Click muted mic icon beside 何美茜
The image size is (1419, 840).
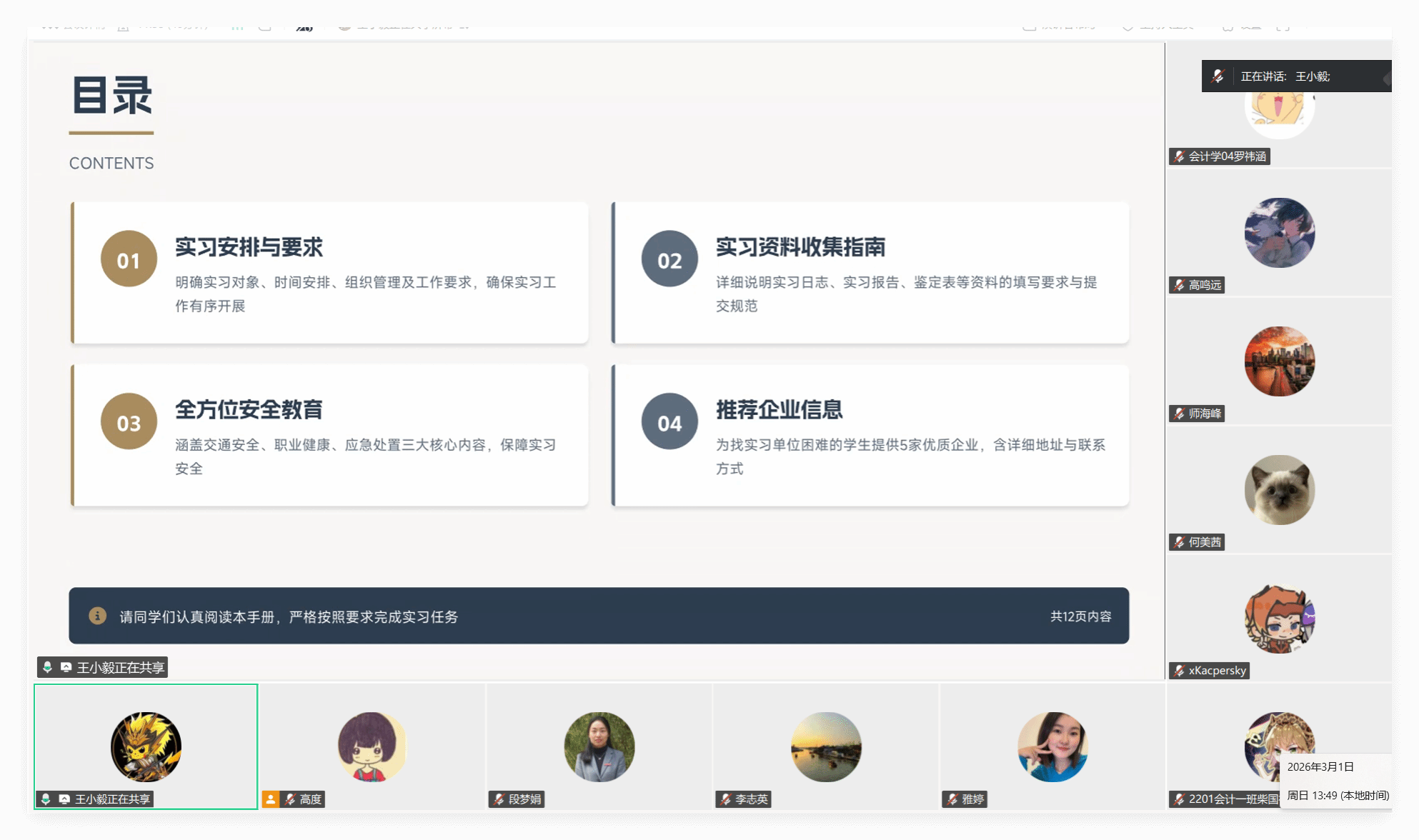1179,542
